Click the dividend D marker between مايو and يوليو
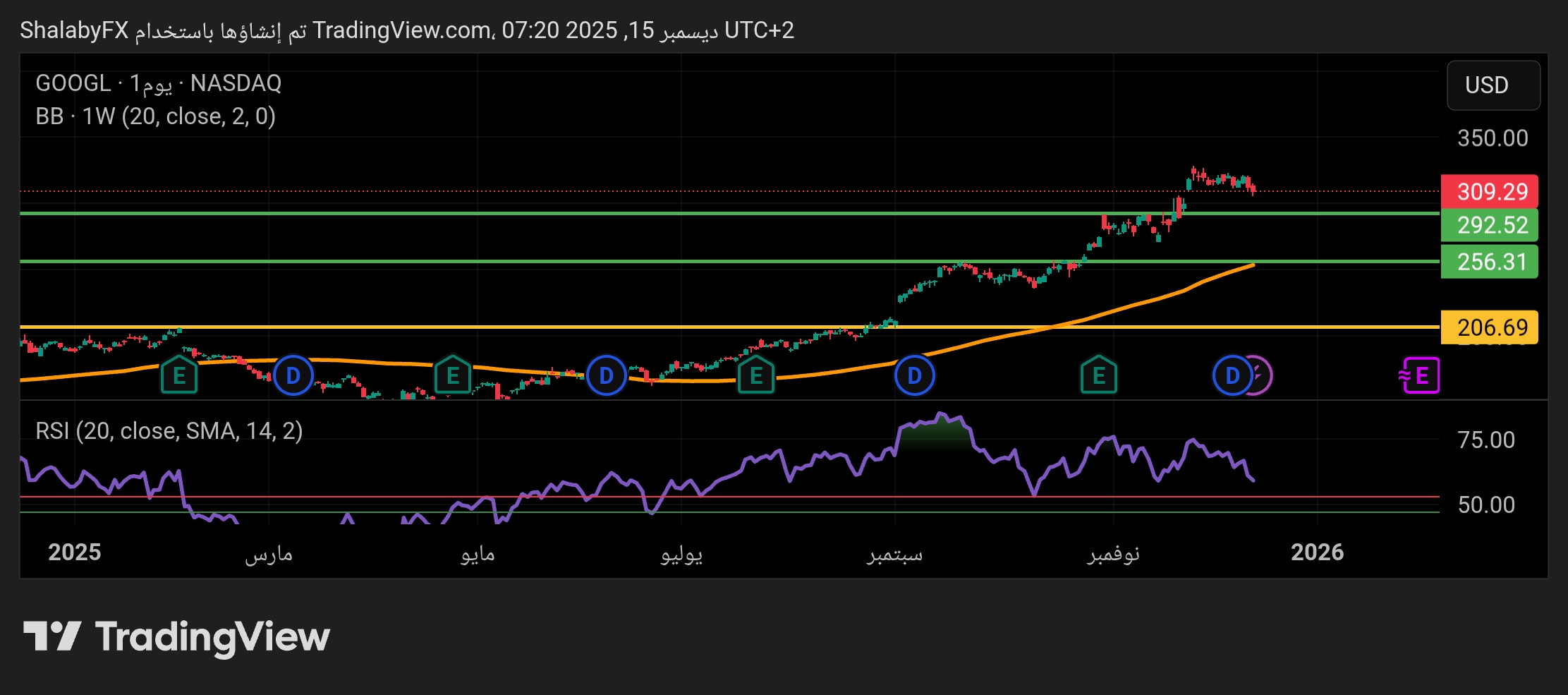This screenshot has width=1568, height=695. coord(606,375)
